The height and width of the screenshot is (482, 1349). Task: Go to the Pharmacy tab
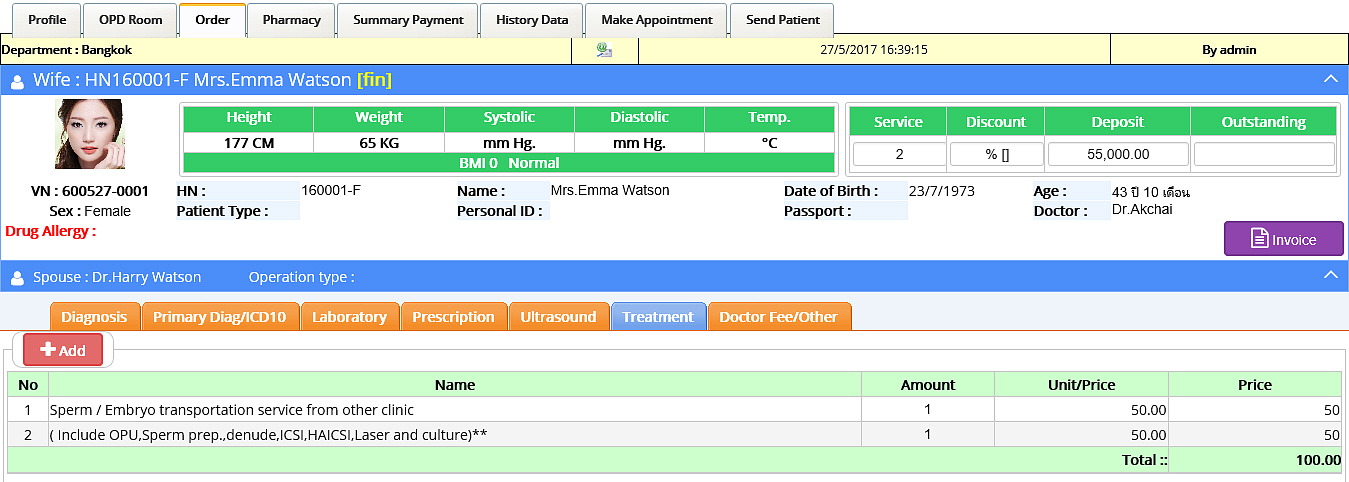[291, 20]
